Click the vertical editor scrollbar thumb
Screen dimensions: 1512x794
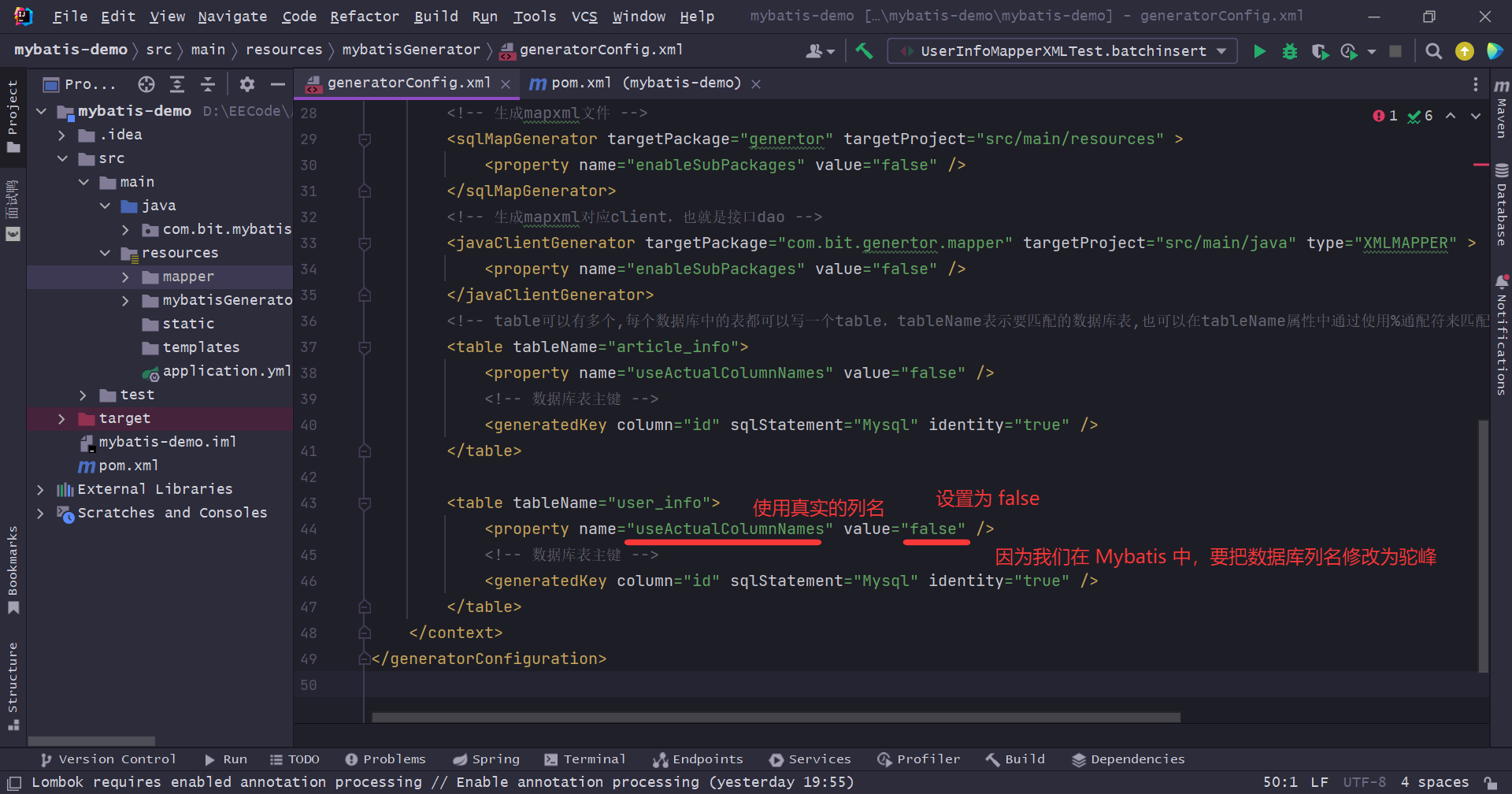[1483, 546]
